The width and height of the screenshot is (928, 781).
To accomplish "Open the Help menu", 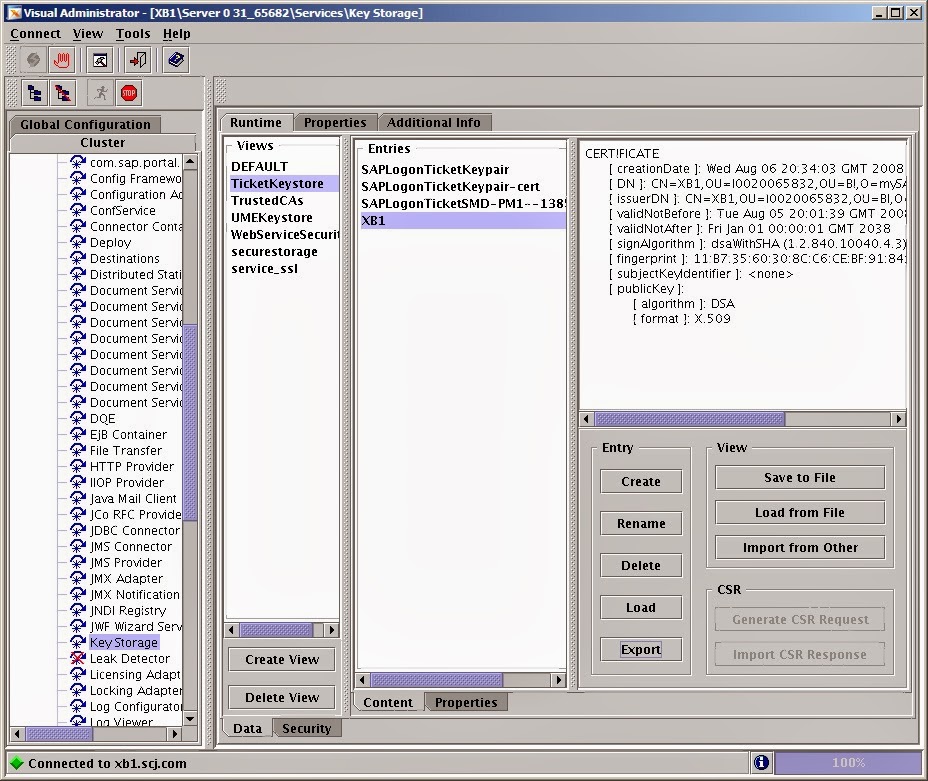I will [176, 34].
